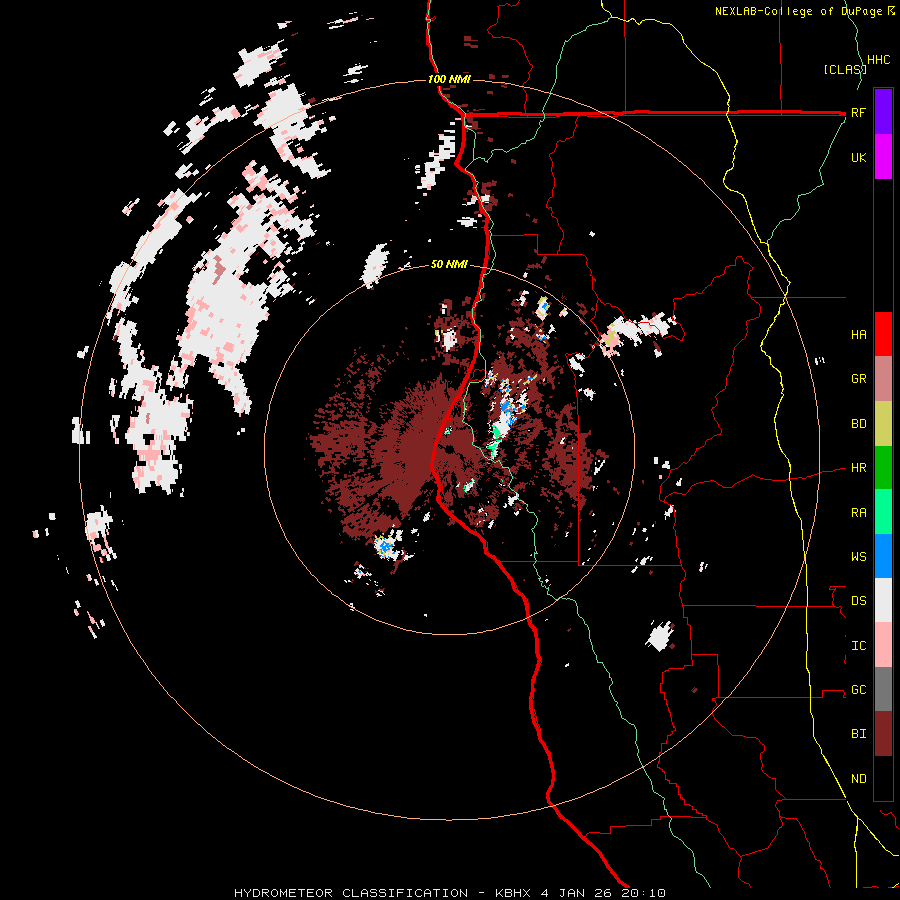Click the IC legend label

coord(858,646)
